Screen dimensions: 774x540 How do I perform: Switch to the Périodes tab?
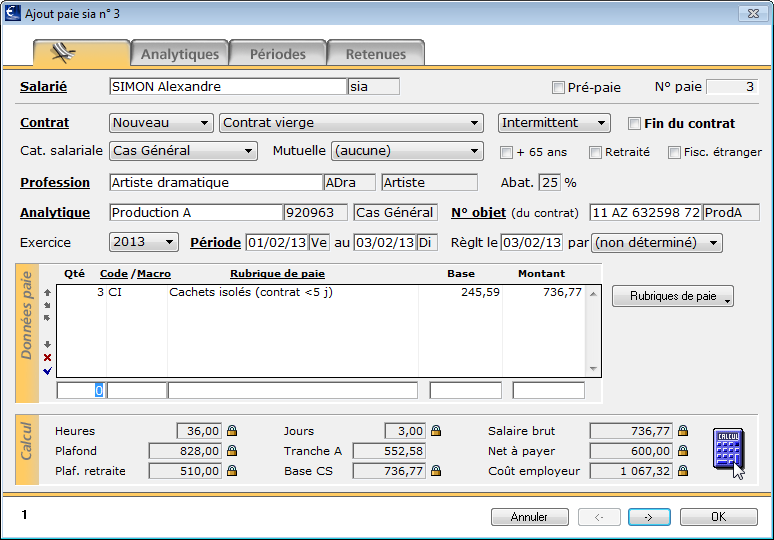[x=277, y=53]
